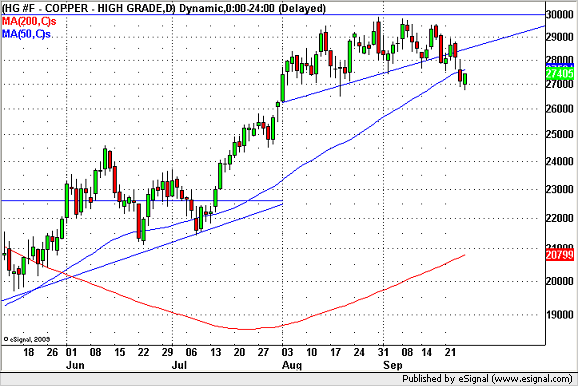Click the date label 18 on time axis
The height and width of the screenshot is (386, 578).
pos(29,352)
